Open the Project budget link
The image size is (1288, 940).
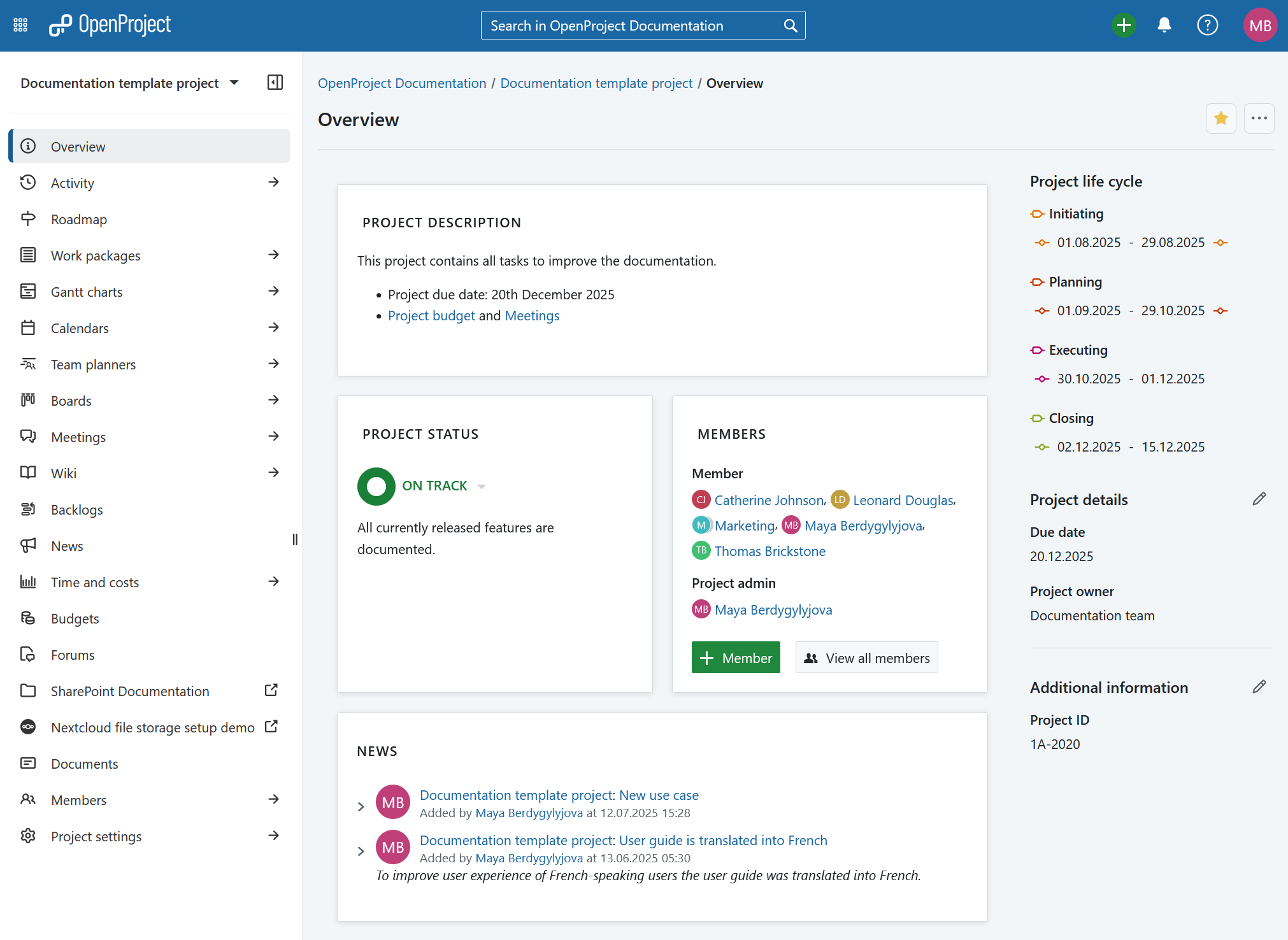[431, 316]
